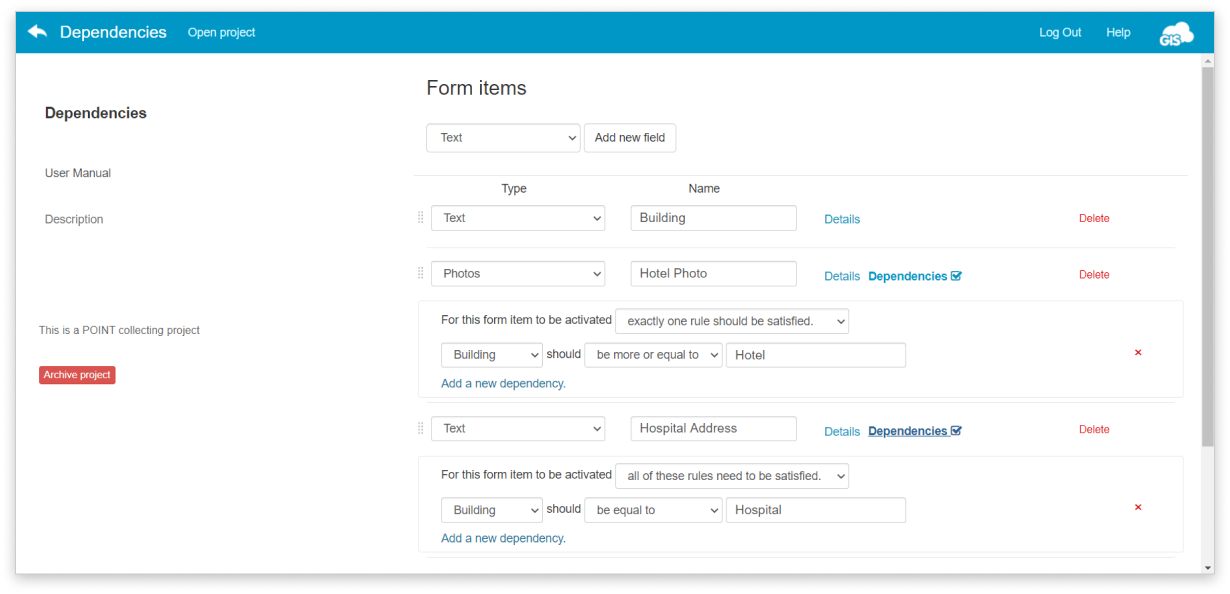
Task: Click the Name column header
Action: click(x=704, y=188)
